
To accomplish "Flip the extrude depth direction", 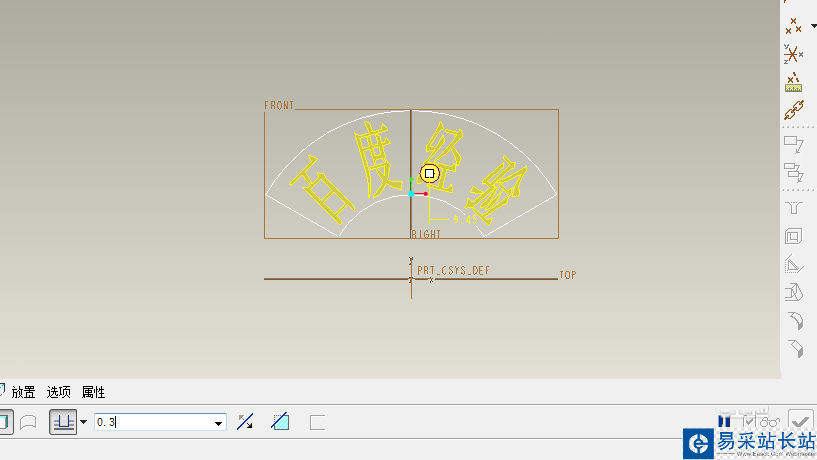I will click(x=245, y=422).
